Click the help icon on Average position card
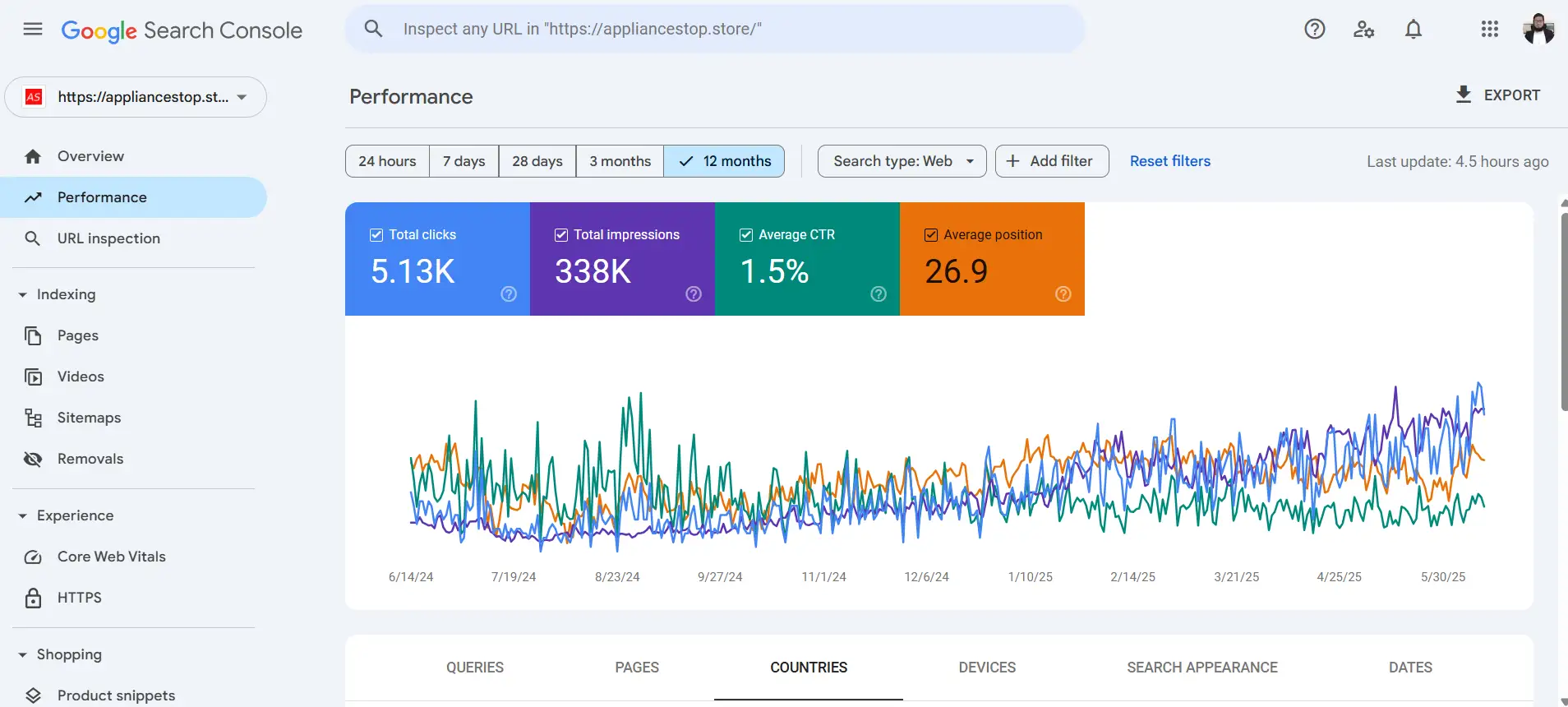 (x=1063, y=294)
